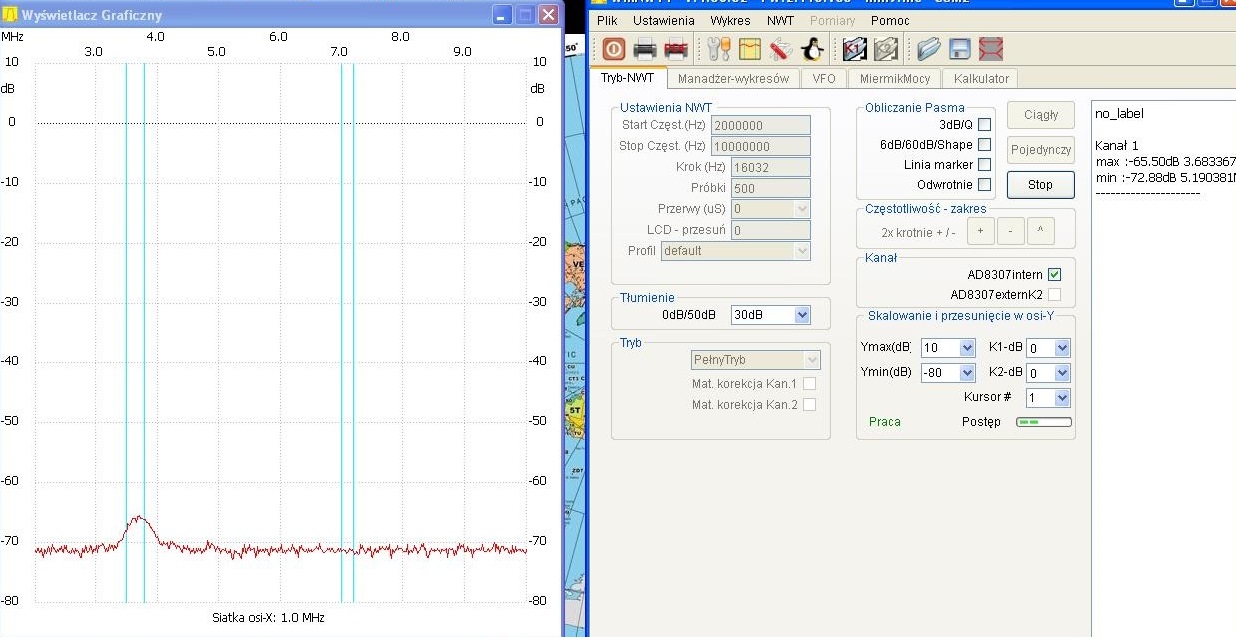The image size is (1236, 644).
Task: Click the red power/exit toolbar icon
Action: click(x=614, y=49)
